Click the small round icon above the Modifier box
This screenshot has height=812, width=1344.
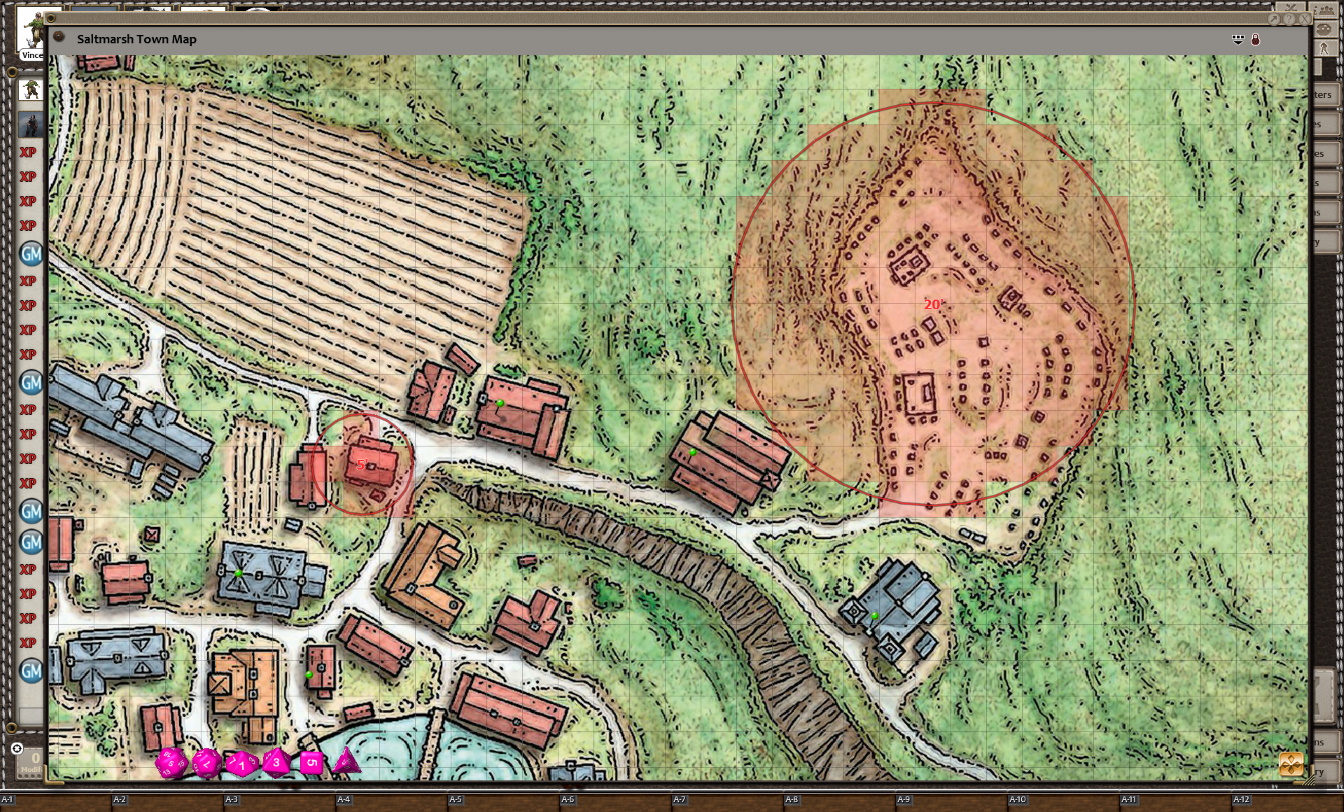tap(17, 748)
